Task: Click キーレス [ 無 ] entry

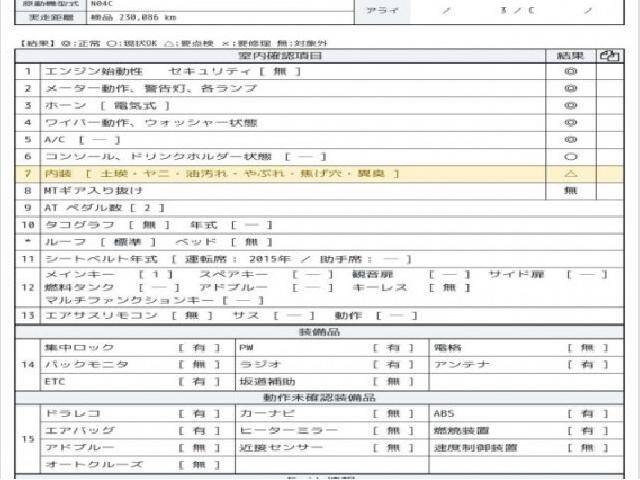Action: point(411,287)
